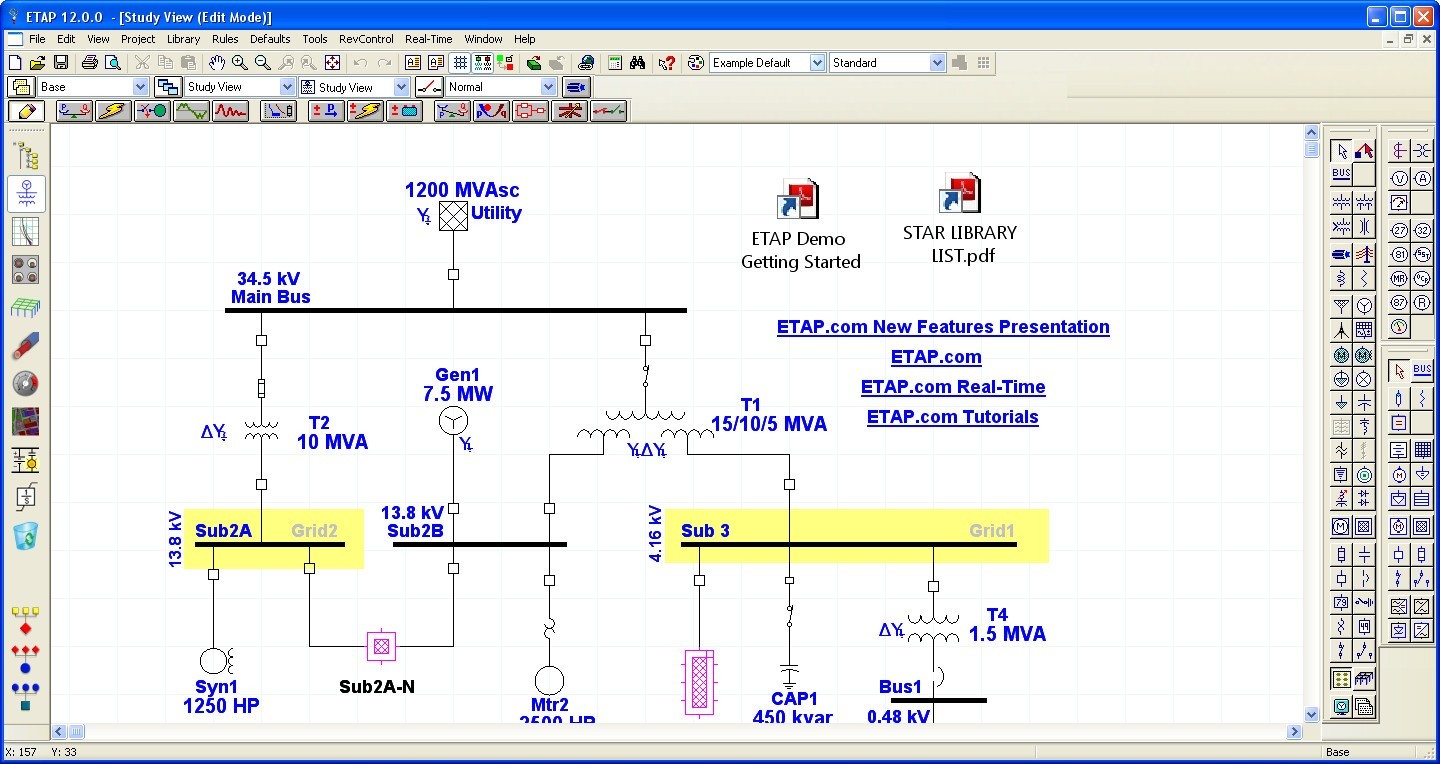The width and height of the screenshot is (1440, 764).
Task: Toggle continuity check icon
Action: tap(483, 62)
